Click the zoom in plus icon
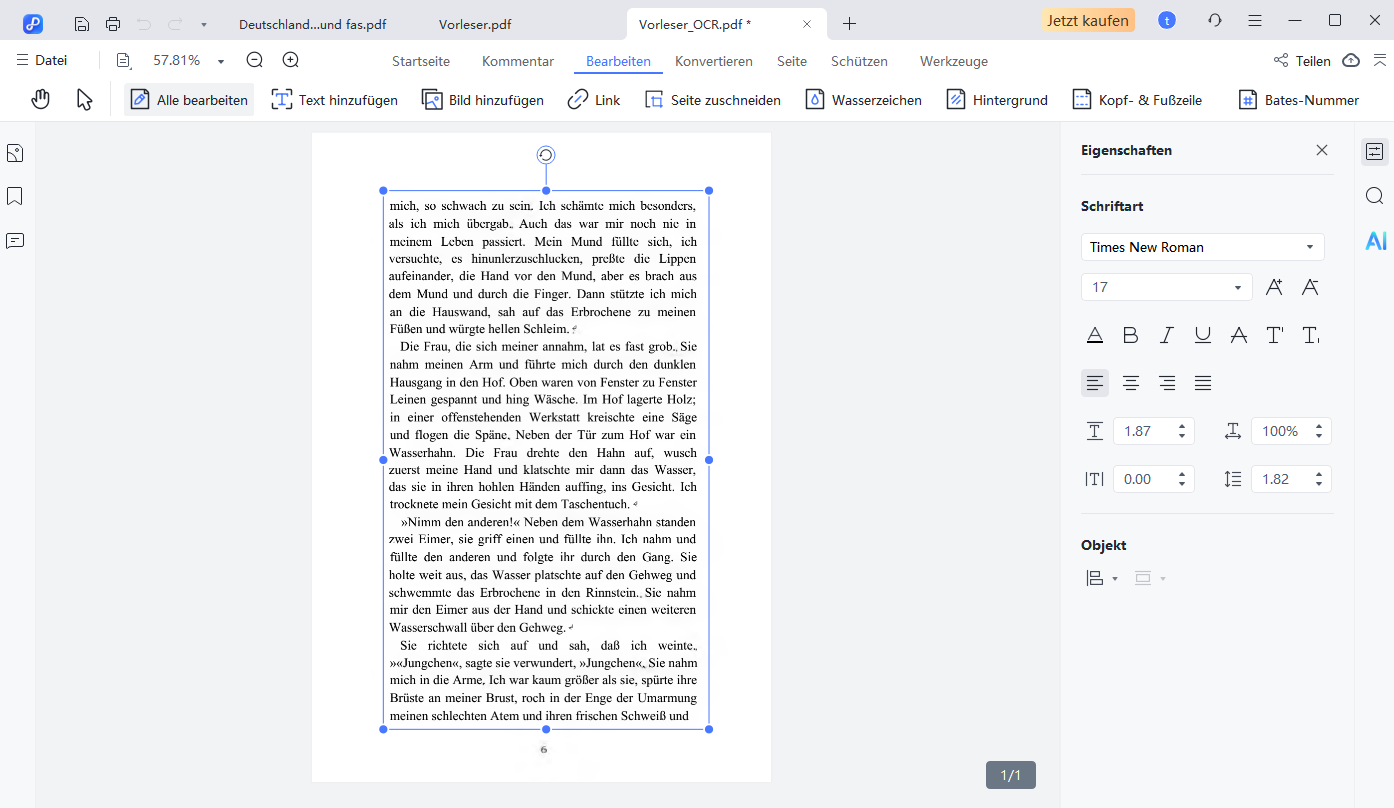The height and width of the screenshot is (808, 1394). point(291,60)
